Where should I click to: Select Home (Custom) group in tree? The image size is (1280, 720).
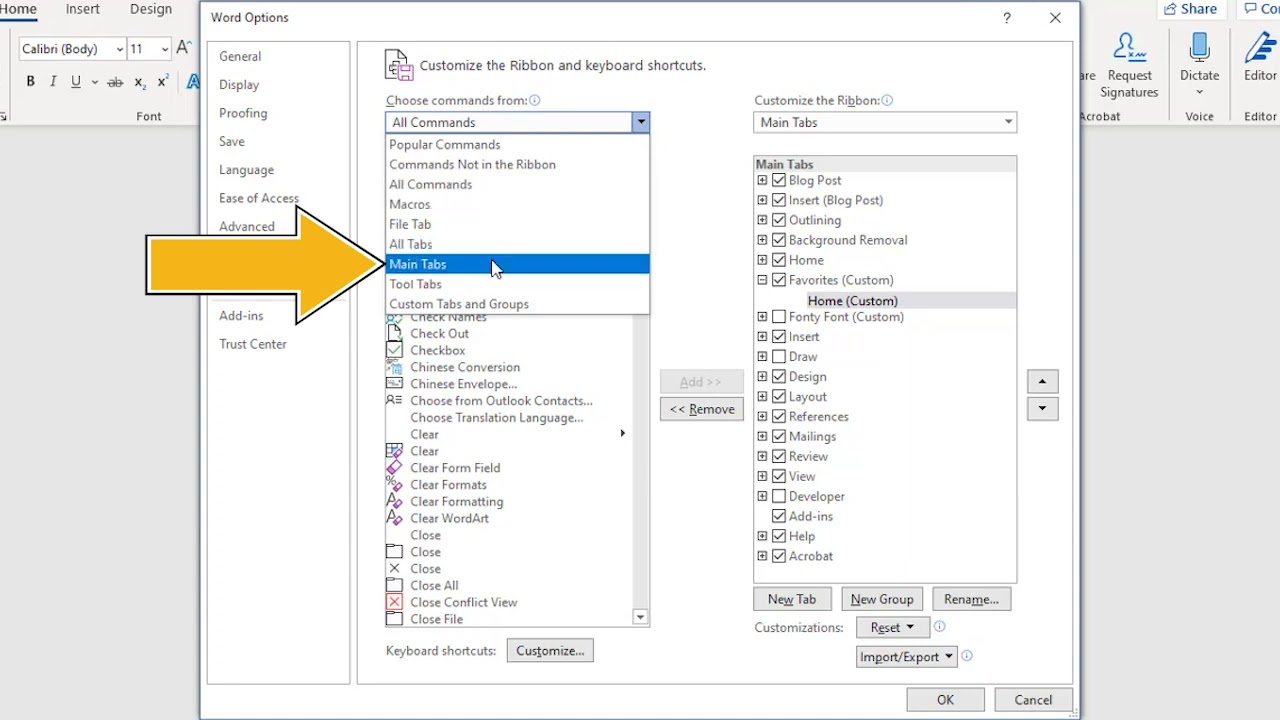tap(852, 300)
